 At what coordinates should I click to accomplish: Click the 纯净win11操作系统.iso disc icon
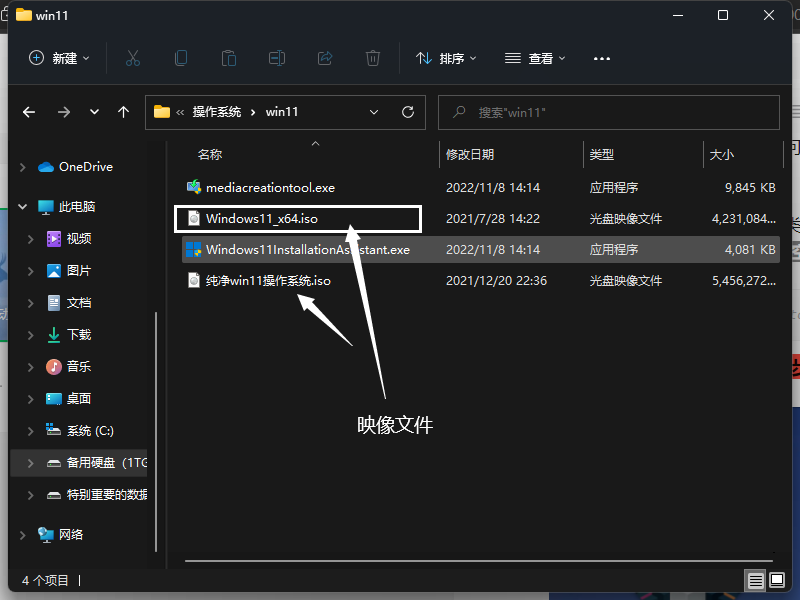click(194, 281)
